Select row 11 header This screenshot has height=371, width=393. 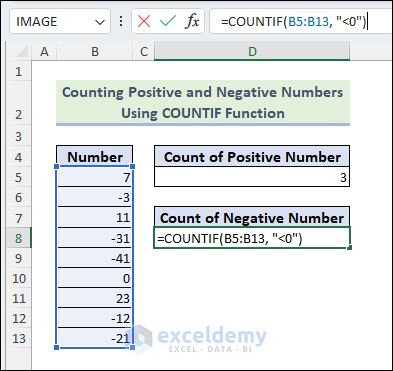tap(19, 298)
